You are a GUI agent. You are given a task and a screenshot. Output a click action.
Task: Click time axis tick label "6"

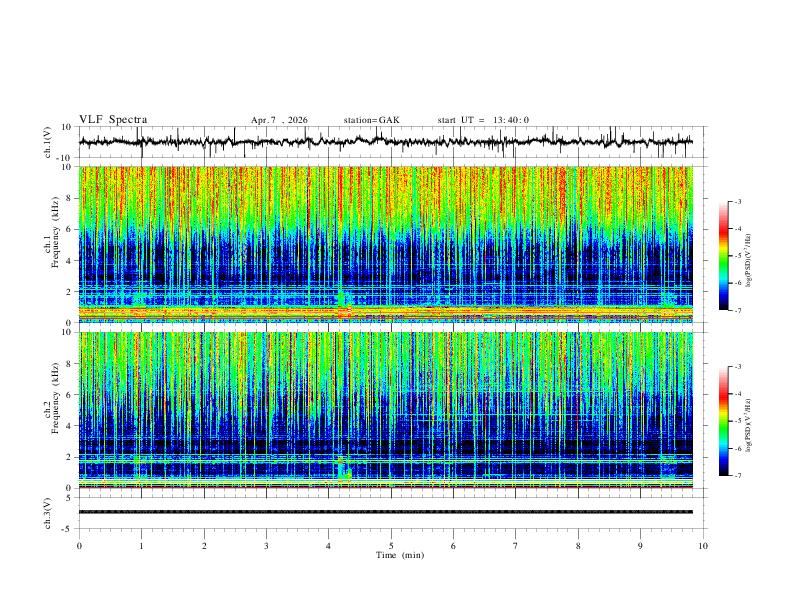pyautogui.click(x=453, y=546)
